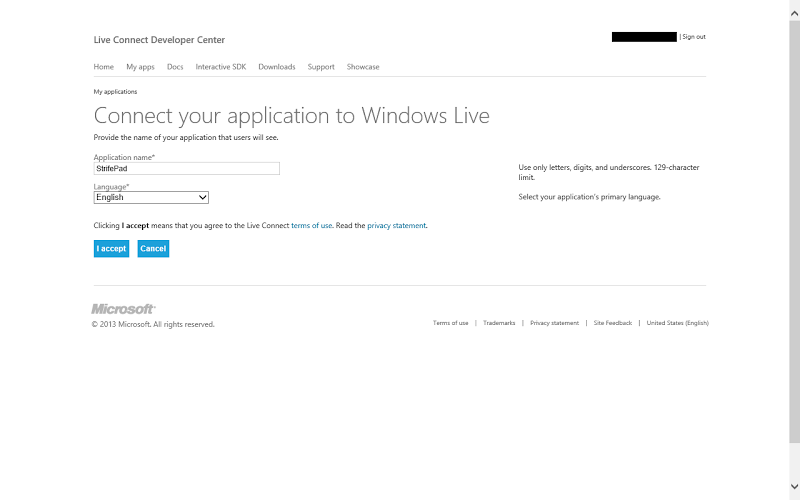800x500 pixels.
Task: Click the My applications breadcrumb
Action: point(115,92)
